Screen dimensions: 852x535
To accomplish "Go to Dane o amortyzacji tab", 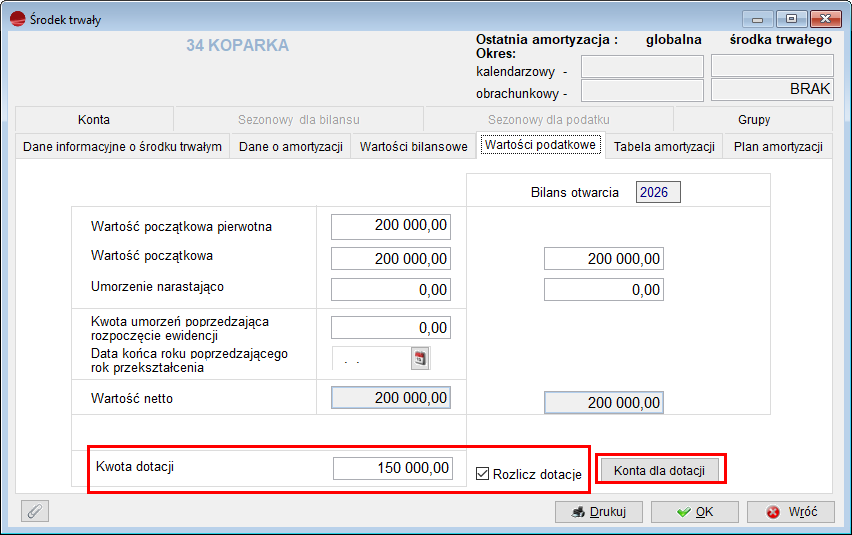I will (x=290, y=147).
